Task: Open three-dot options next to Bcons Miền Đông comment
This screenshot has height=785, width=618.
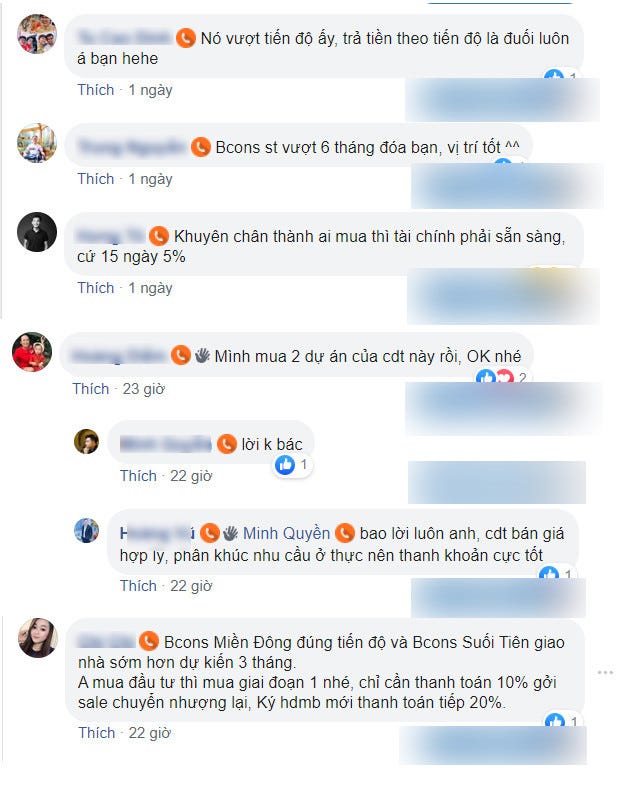Action: [605, 672]
